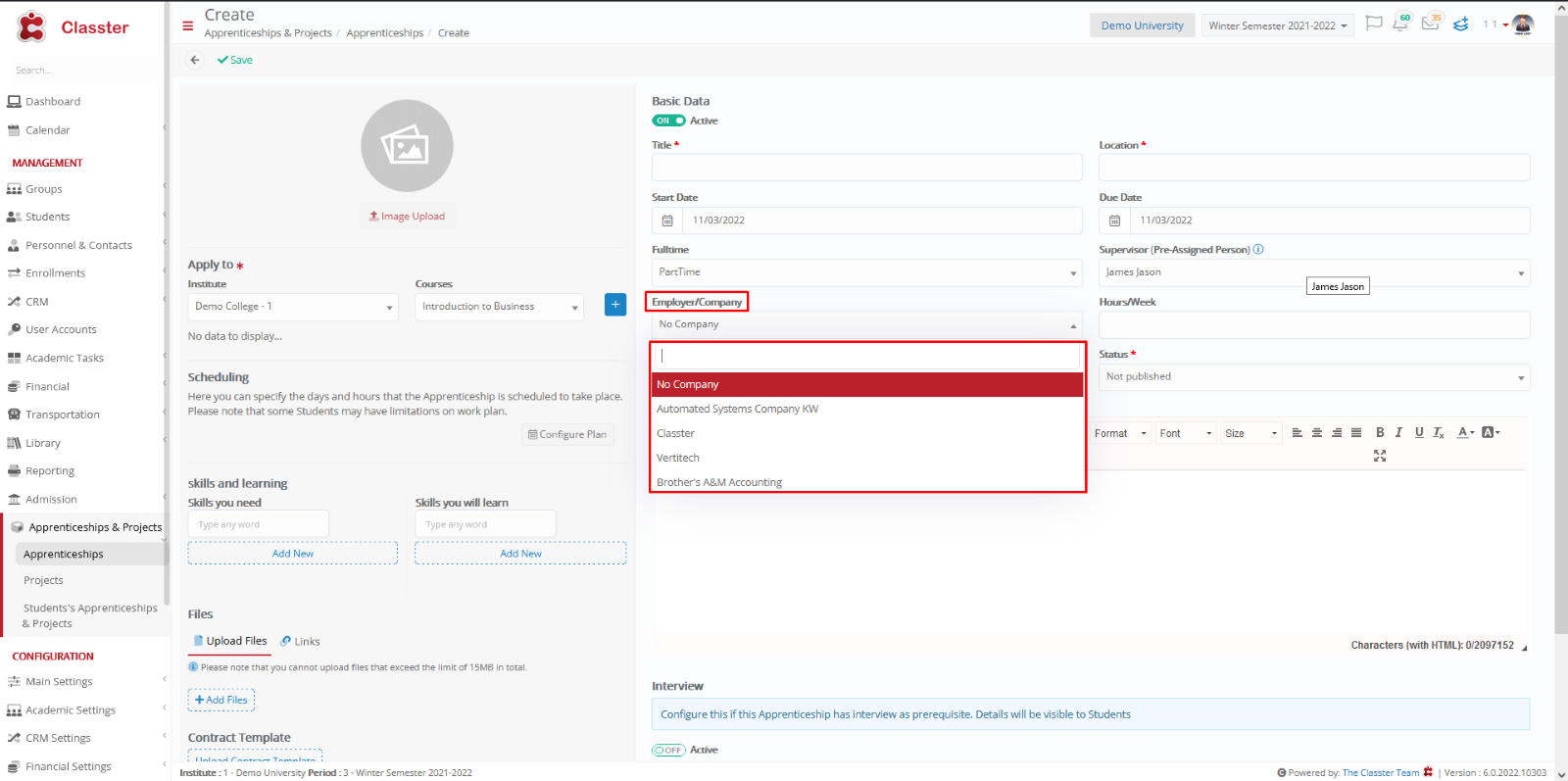Click the Image Upload button
The width and height of the screenshot is (1568, 781).
pos(407,216)
